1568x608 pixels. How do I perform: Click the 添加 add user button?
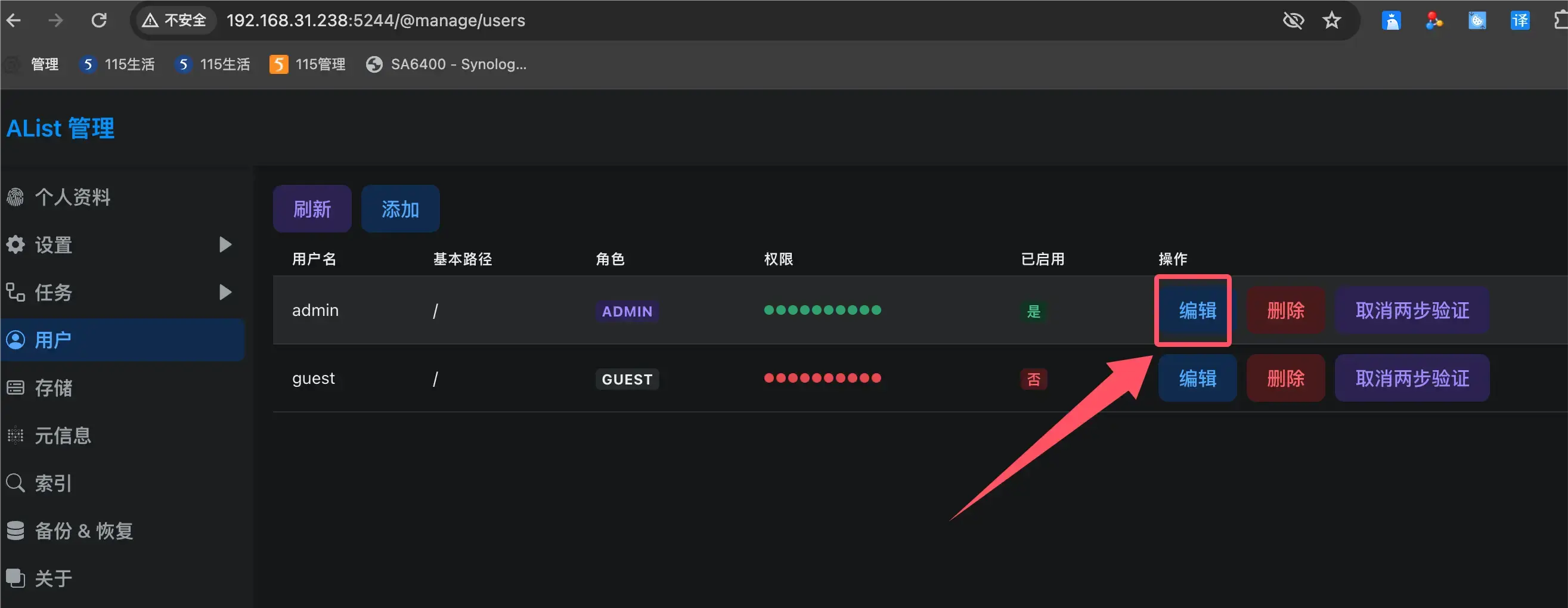(401, 209)
